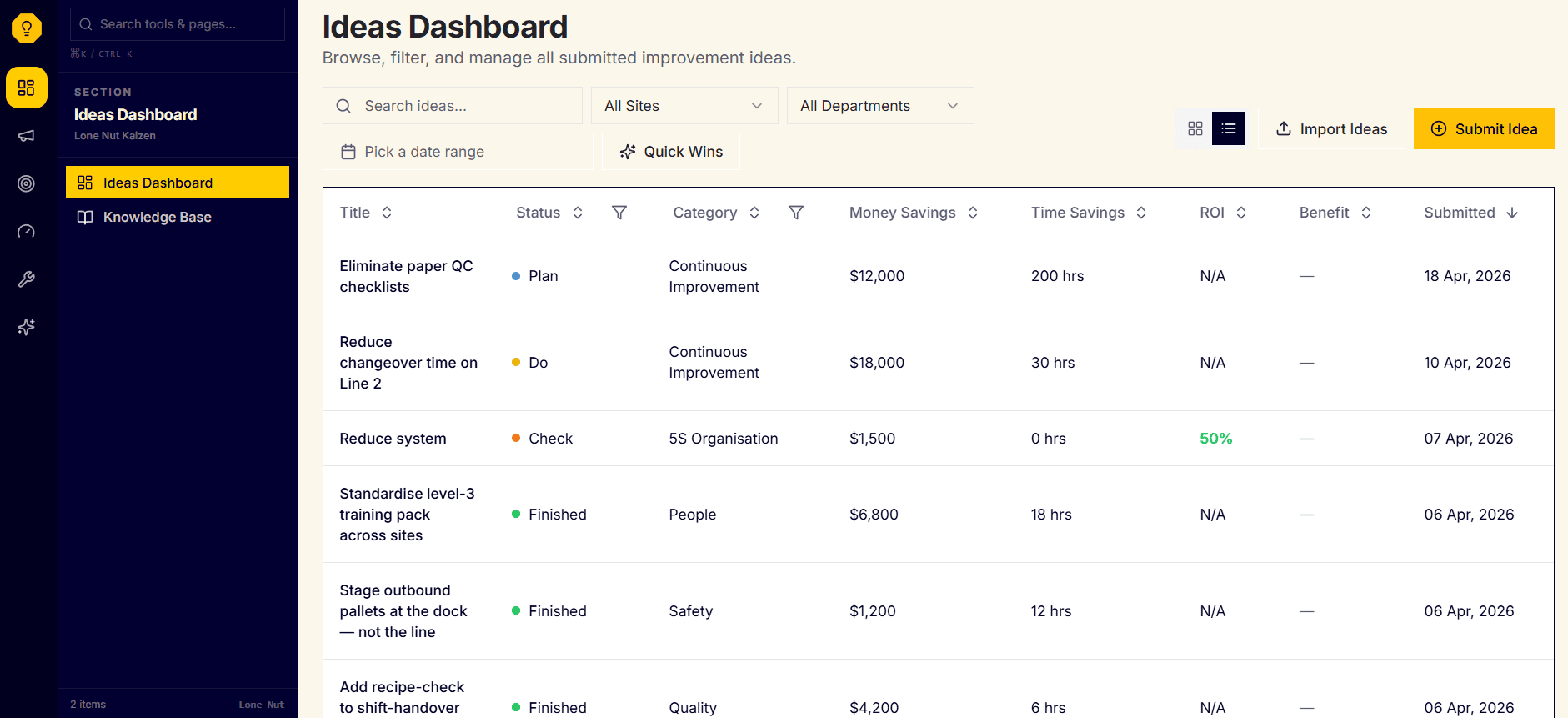The height and width of the screenshot is (718, 1568).
Task: Click calendar icon in date range picker
Action: 348,152
